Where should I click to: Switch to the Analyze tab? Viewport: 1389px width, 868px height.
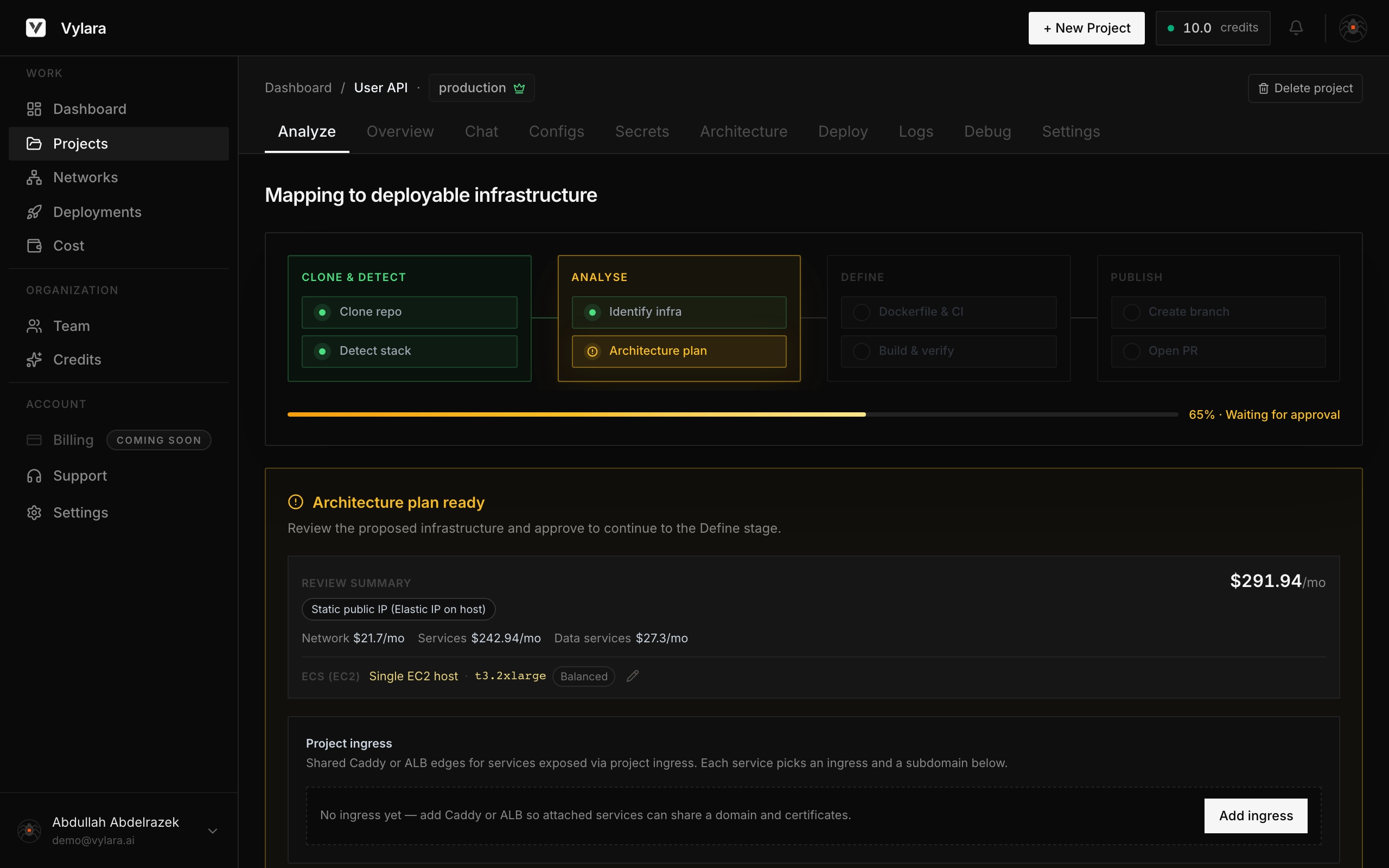307,131
